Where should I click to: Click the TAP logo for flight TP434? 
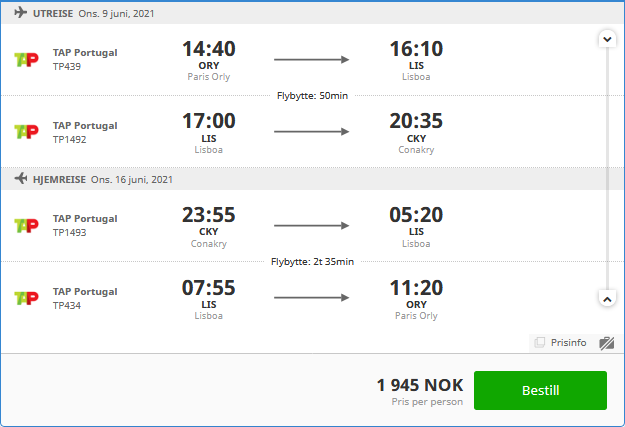click(26, 298)
